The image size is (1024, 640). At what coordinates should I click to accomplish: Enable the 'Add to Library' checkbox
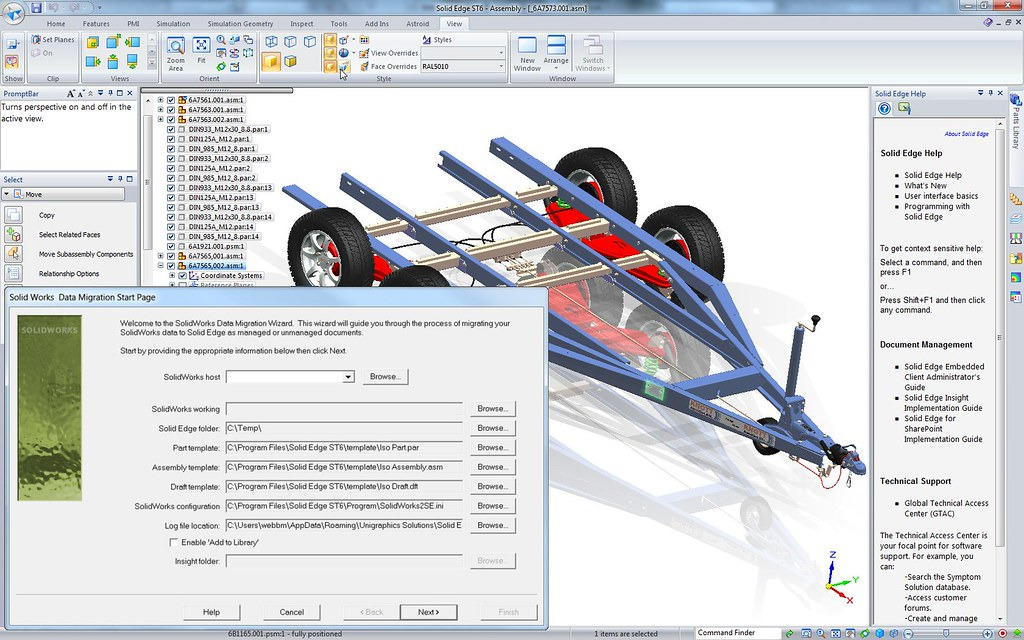point(173,542)
